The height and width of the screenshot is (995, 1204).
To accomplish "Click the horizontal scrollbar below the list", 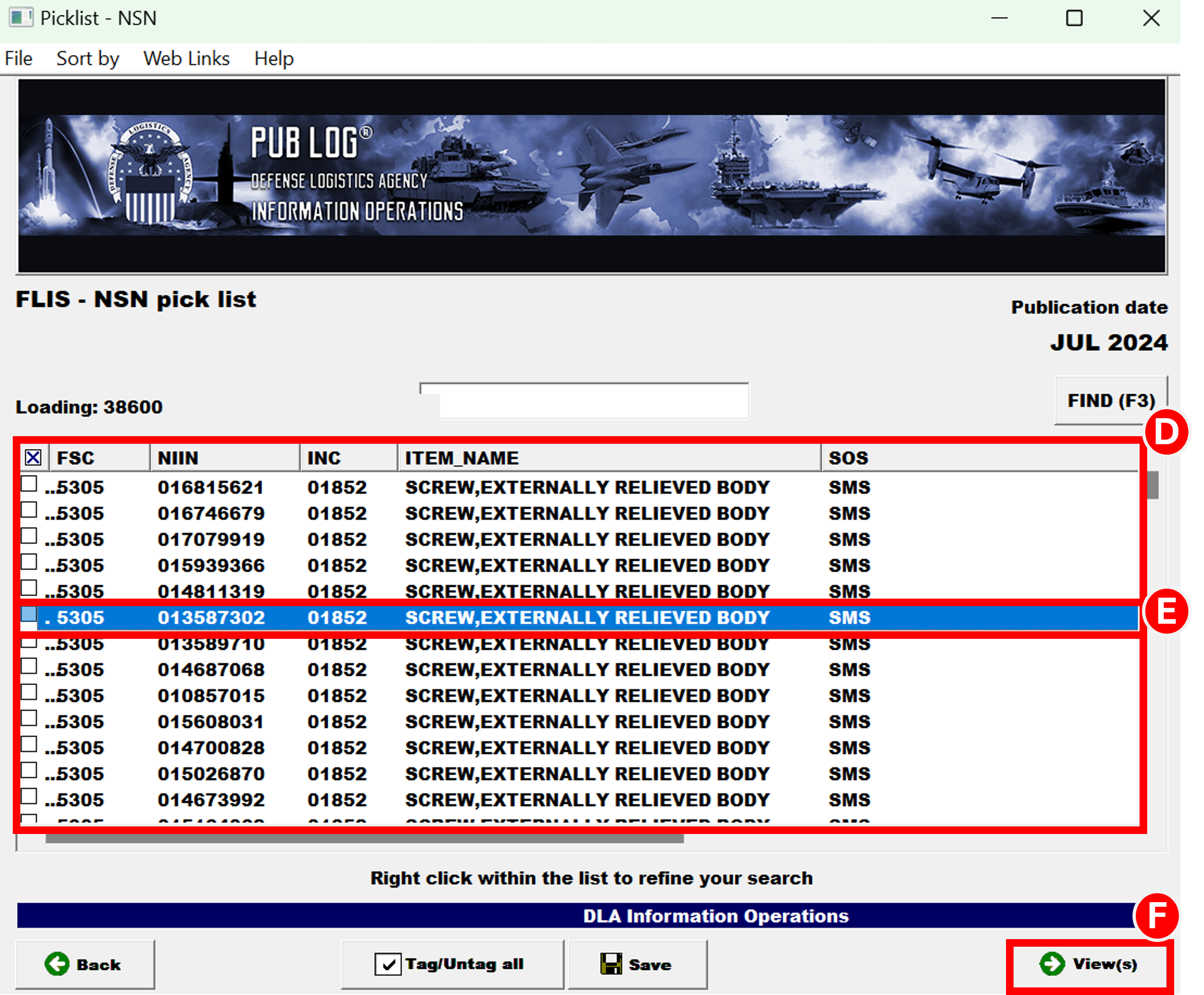I will 364,839.
